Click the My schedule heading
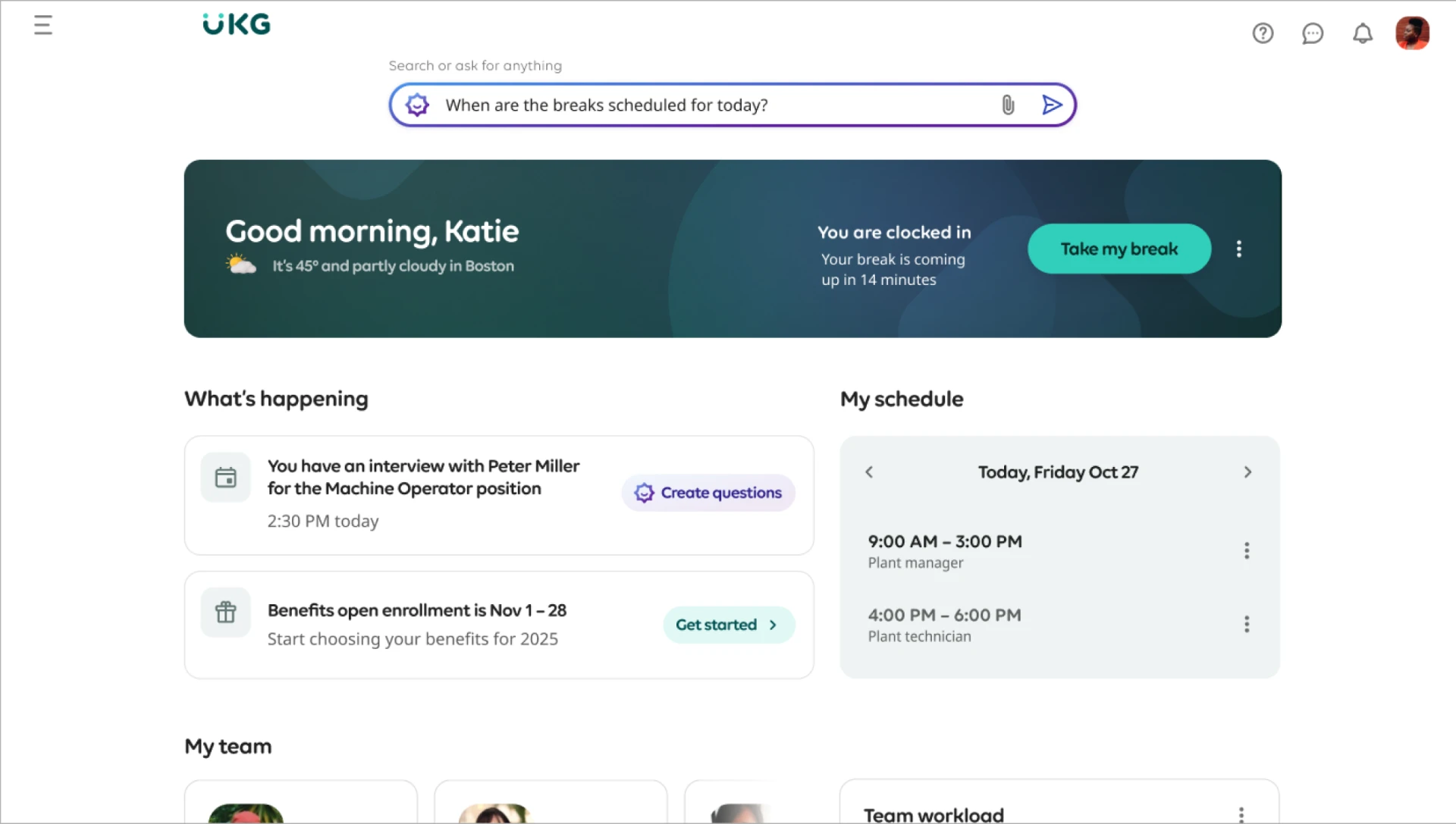 coord(902,399)
